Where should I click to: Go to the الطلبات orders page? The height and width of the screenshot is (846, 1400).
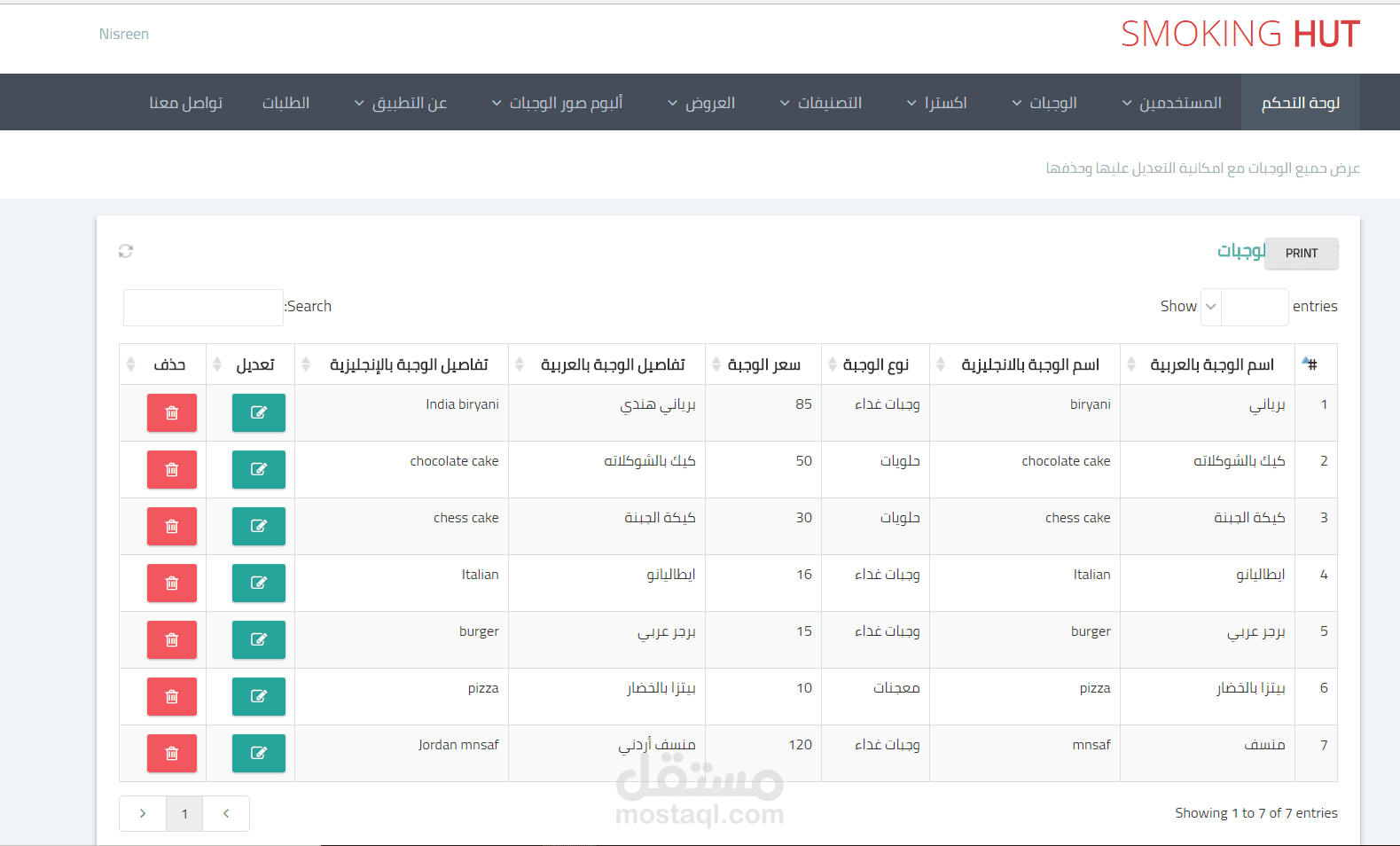click(286, 103)
